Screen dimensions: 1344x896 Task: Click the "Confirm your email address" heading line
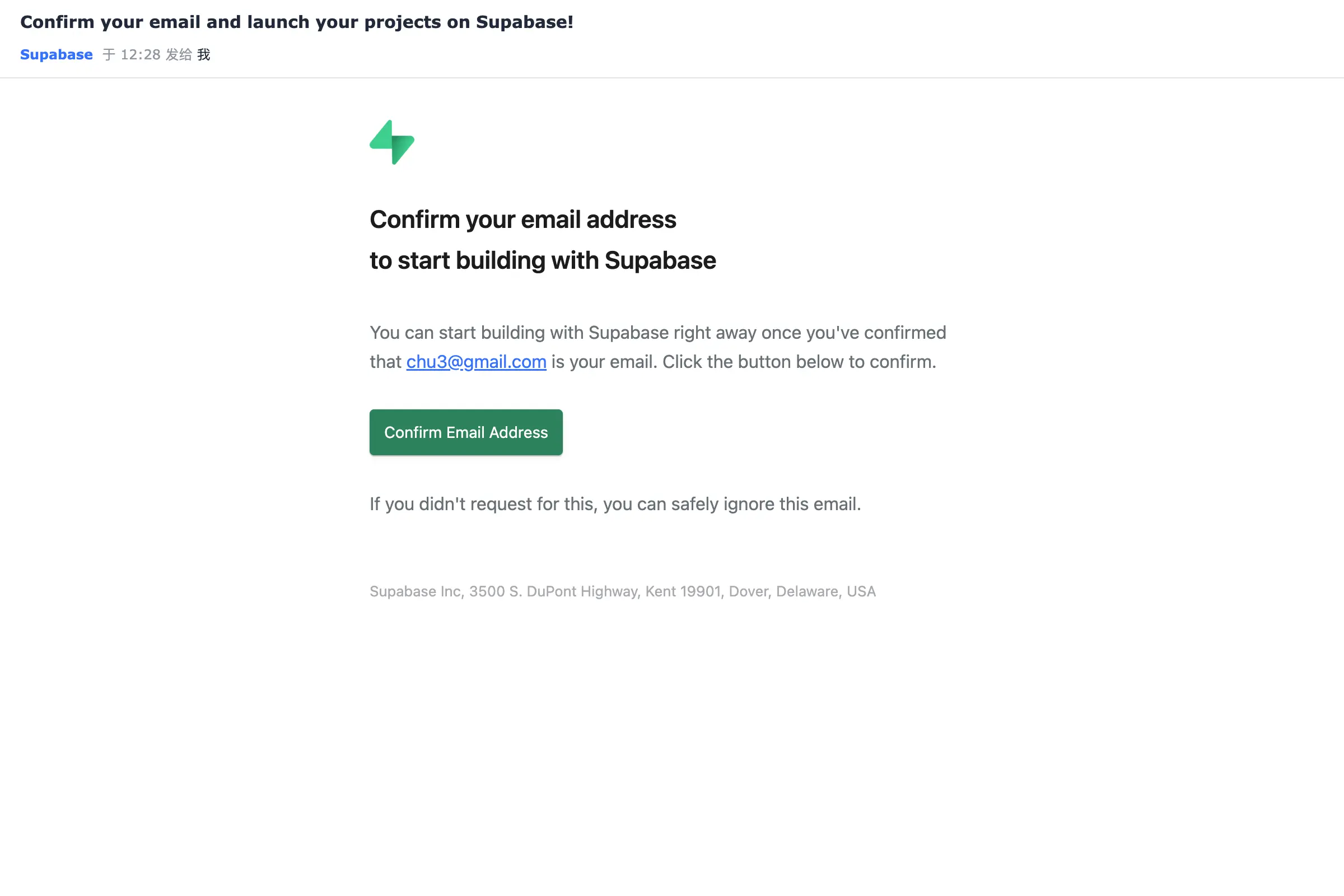pos(523,220)
